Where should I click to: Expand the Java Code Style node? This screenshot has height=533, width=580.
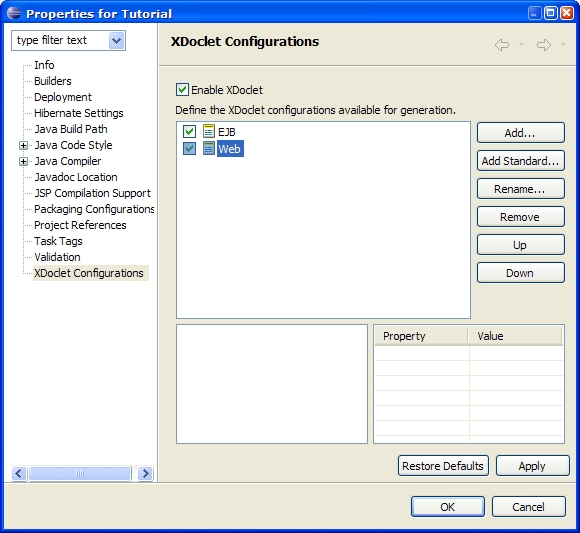click(23, 145)
